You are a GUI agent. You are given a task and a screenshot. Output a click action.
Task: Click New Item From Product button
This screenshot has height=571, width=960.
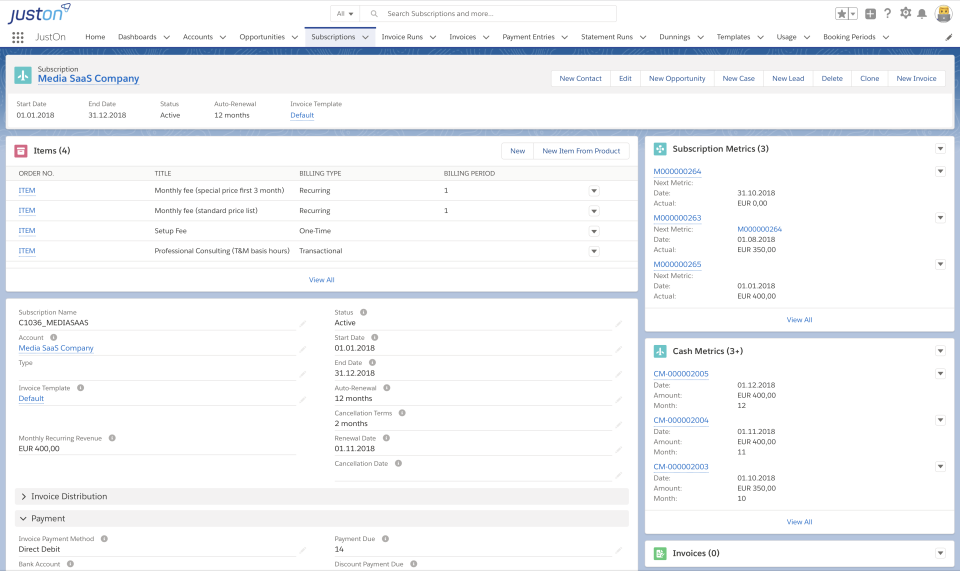pos(581,151)
